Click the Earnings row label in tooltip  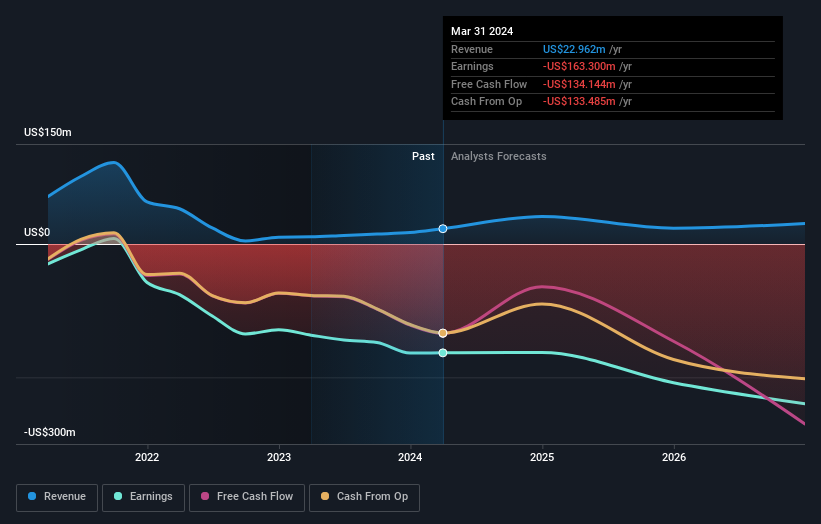click(x=472, y=66)
